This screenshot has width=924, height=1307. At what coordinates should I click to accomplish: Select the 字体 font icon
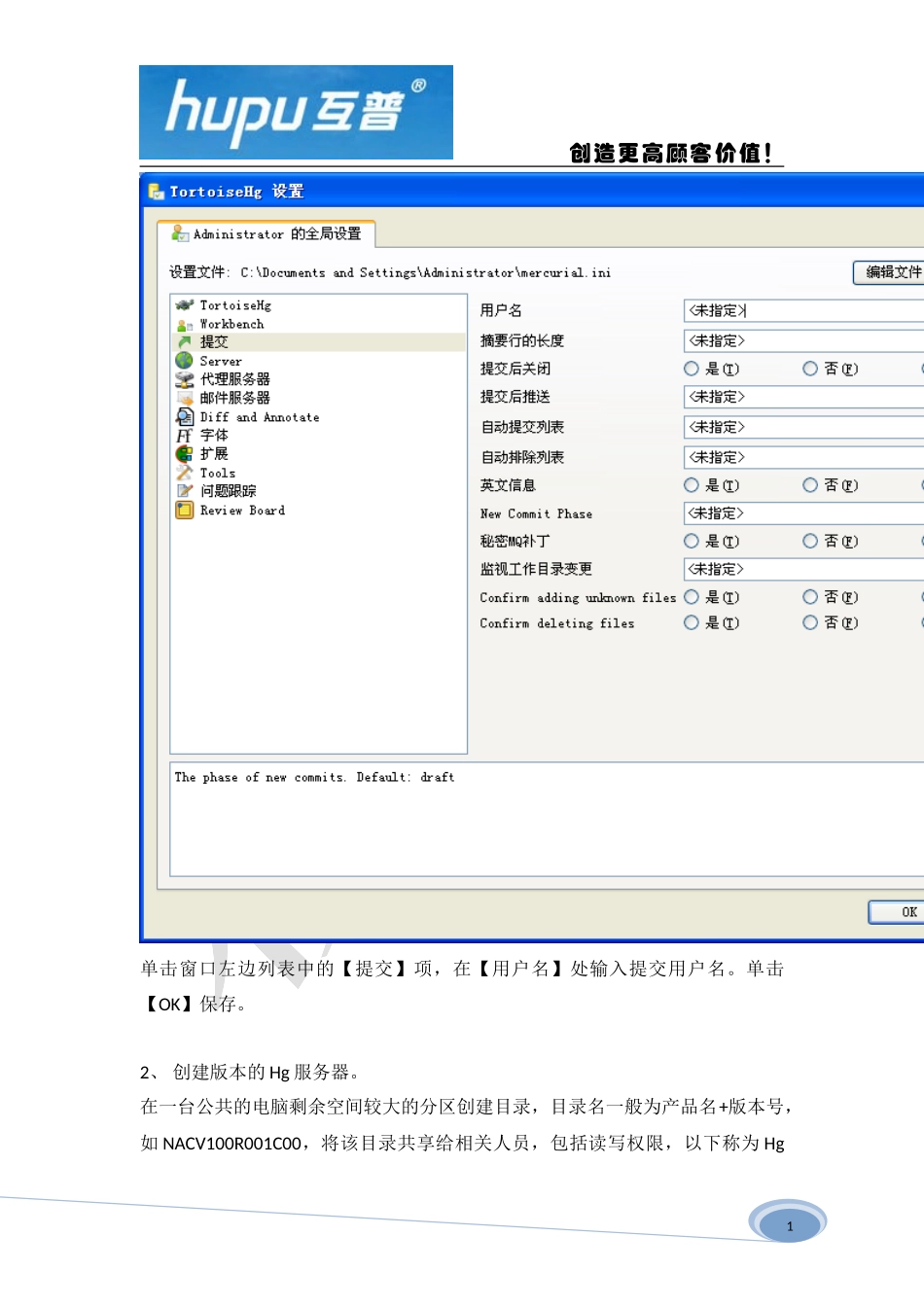coord(184,436)
